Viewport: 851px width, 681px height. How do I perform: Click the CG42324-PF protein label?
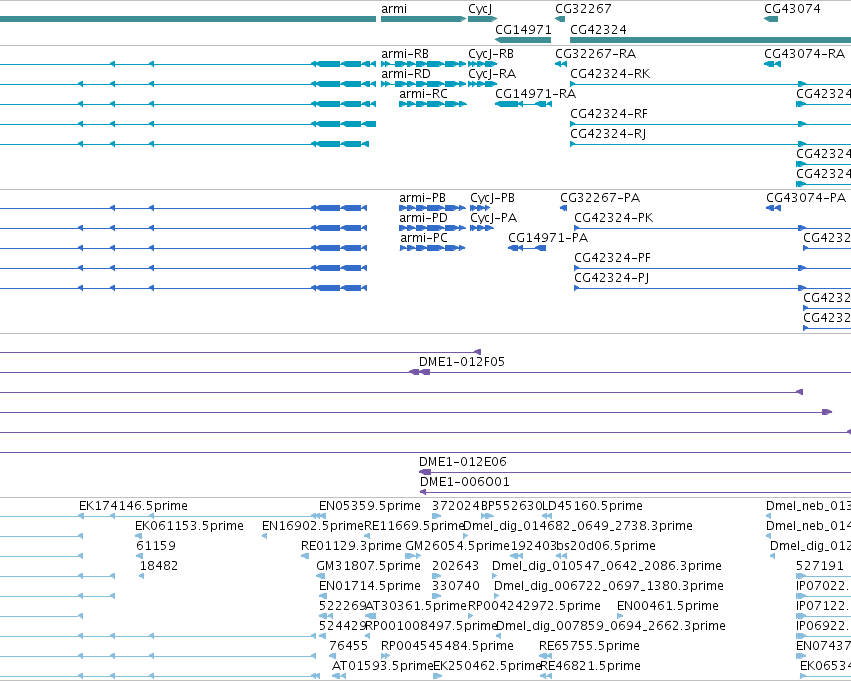point(612,258)
